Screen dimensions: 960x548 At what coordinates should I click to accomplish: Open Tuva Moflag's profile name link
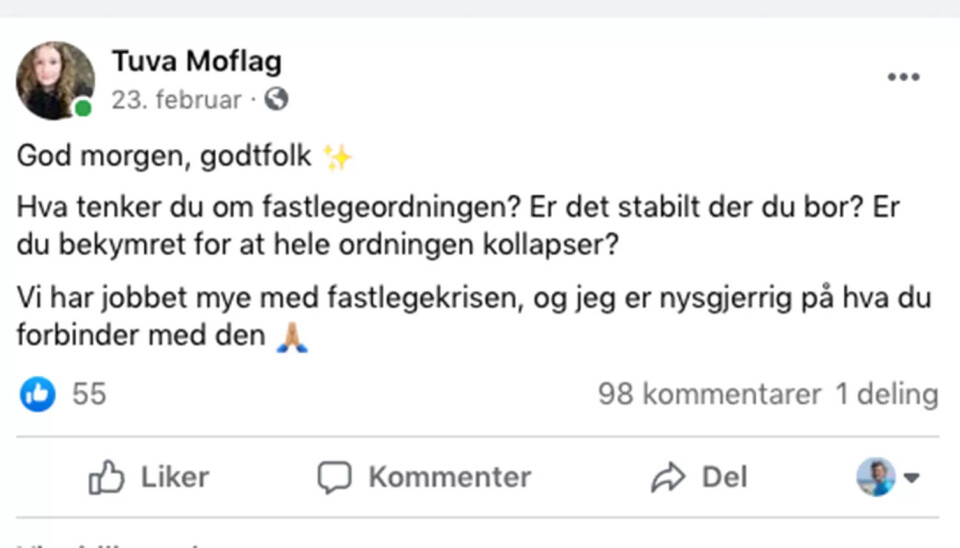(x=196, y=62)
